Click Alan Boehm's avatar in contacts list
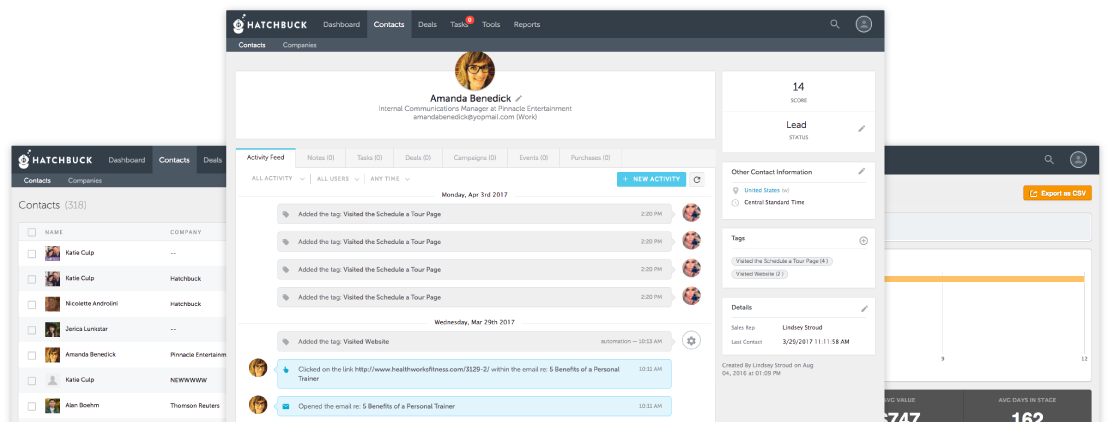This screenshot has width=1110, height=422. click(52, 406)
